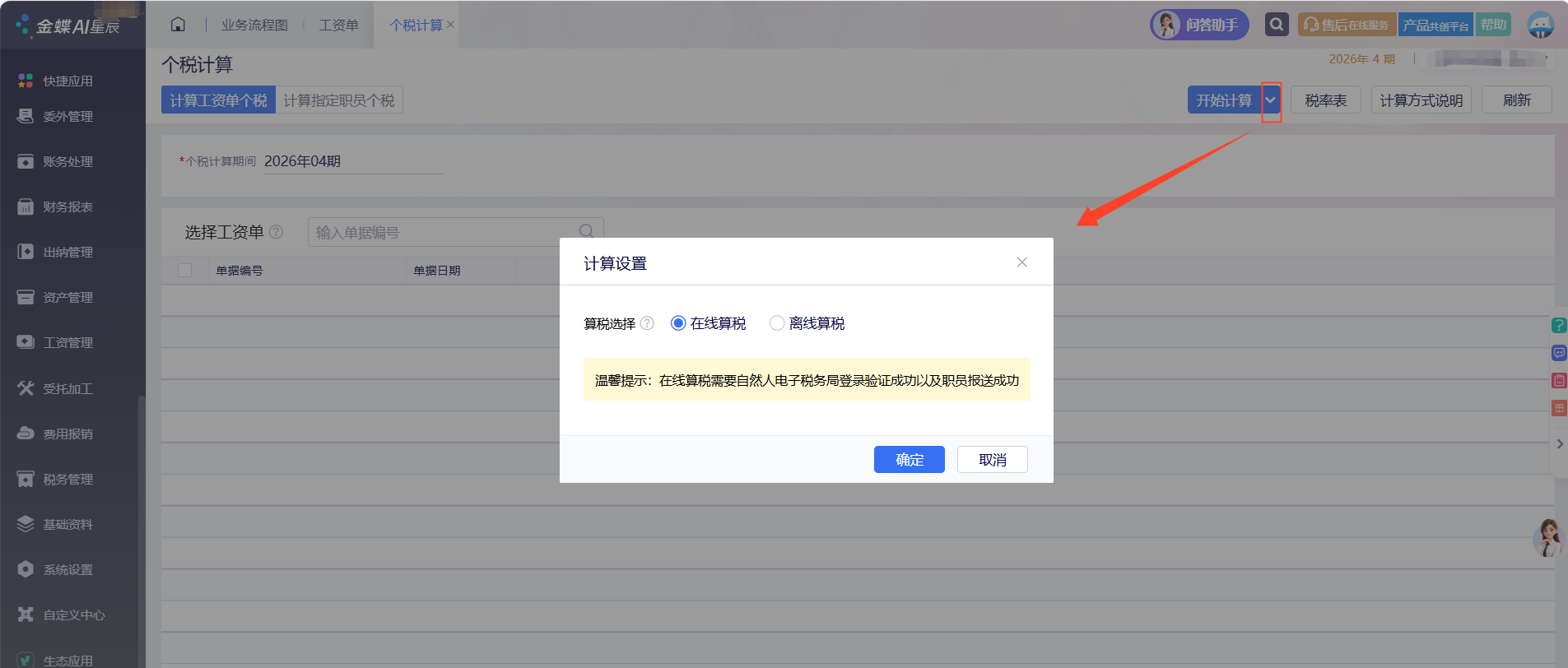Image resolution: width=1568 pixels, height=668 pixels.
Task: Open 计算方式说明
Action: (1421, 100)
